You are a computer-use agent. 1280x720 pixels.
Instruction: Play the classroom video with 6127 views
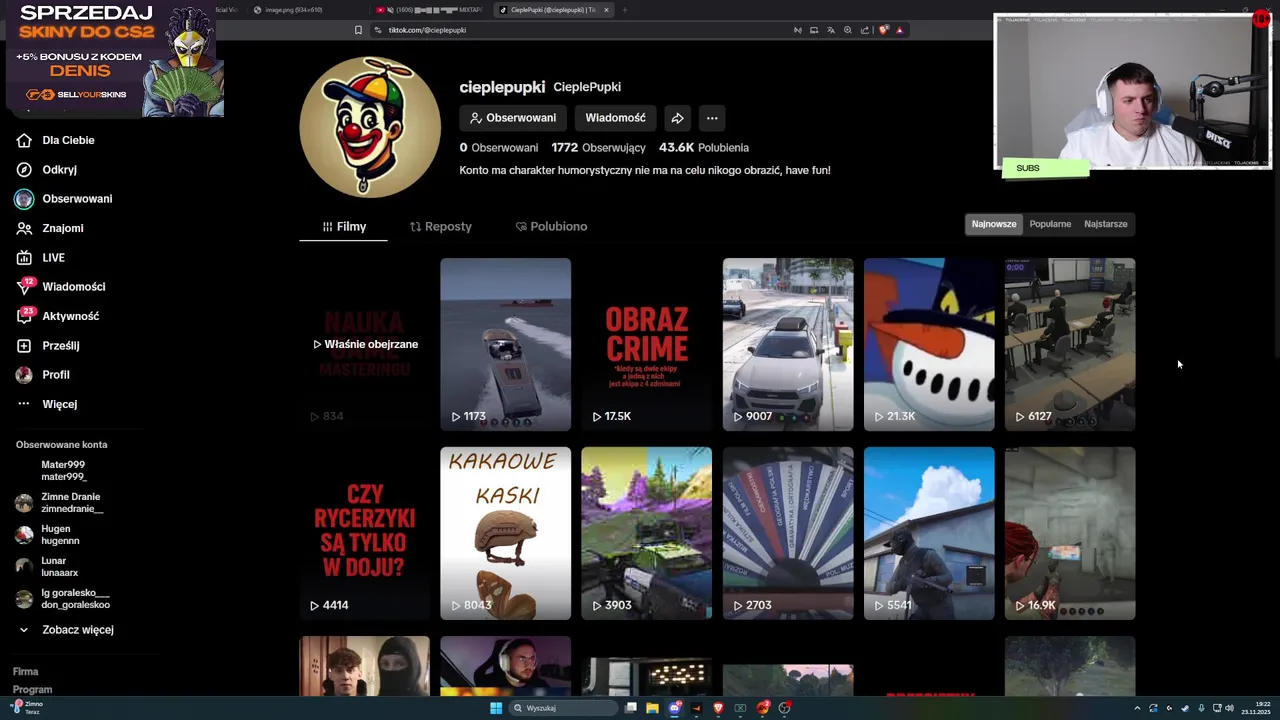coord(1070,345)
